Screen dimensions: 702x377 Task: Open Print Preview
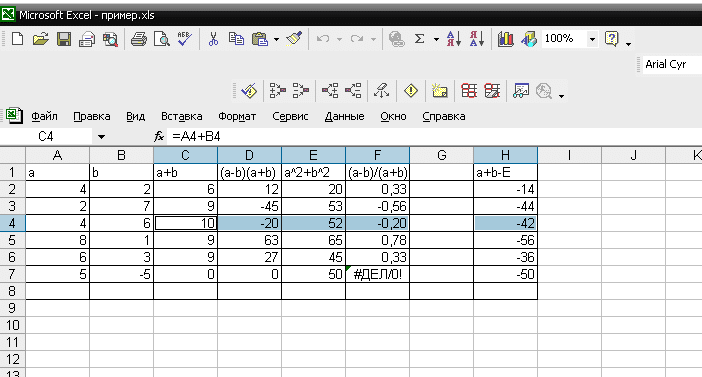pyautogui.click(x=162, y=39)
